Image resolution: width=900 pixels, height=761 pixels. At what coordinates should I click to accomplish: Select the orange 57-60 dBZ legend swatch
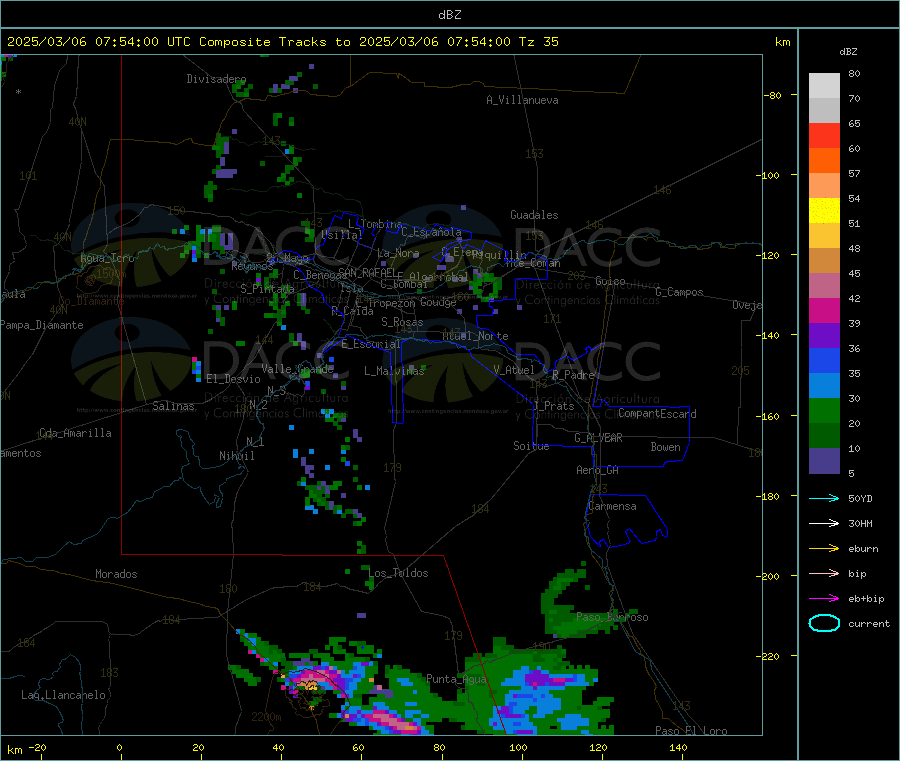pyautogui.click(x=824, y=161)
